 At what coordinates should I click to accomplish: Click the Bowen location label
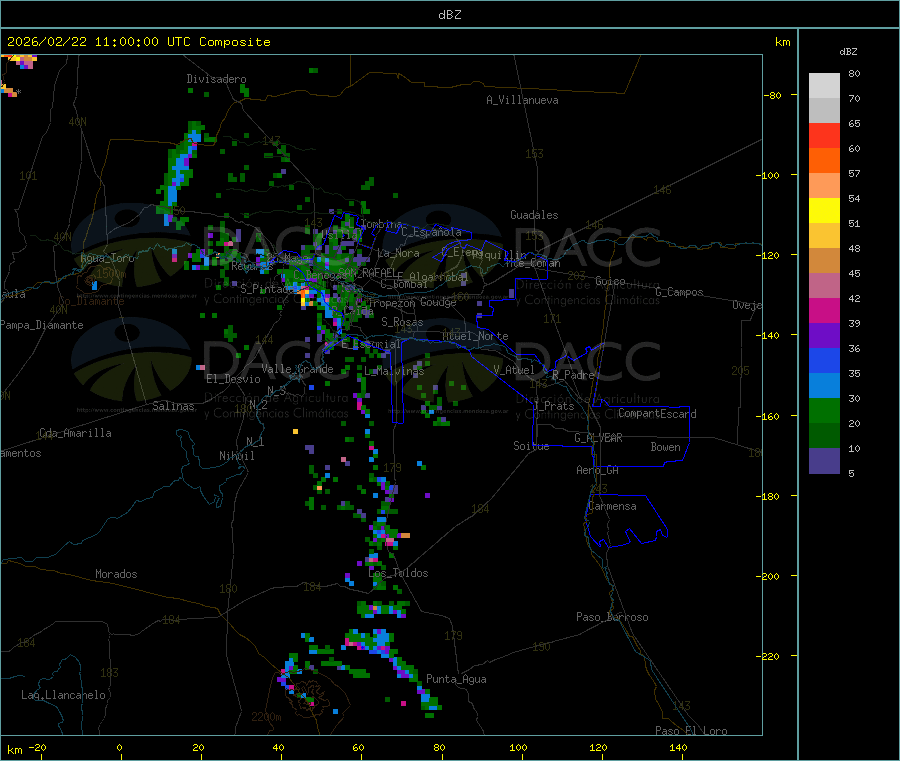pos(666,447)
